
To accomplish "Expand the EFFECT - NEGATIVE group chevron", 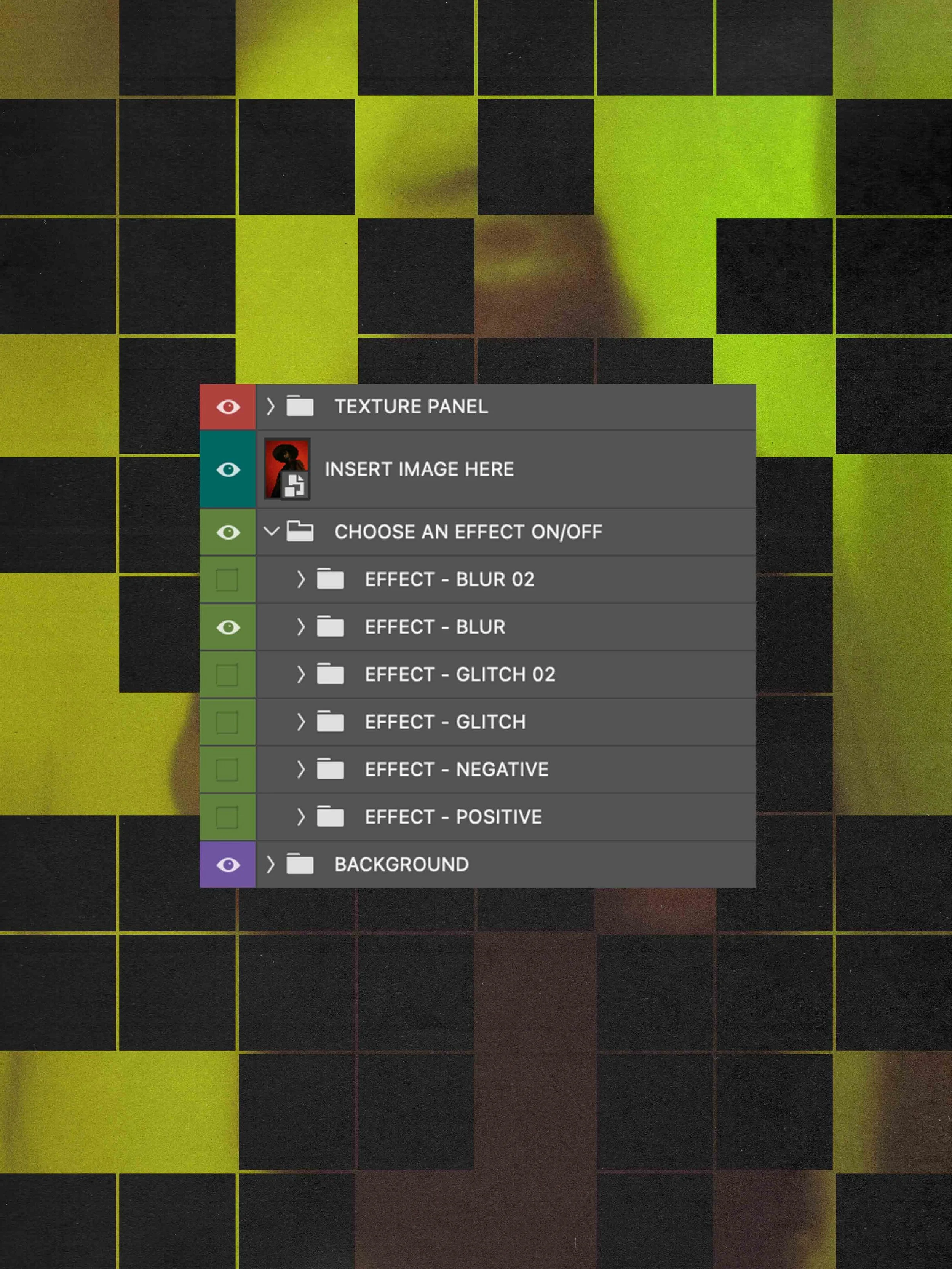I will point(301,769).
